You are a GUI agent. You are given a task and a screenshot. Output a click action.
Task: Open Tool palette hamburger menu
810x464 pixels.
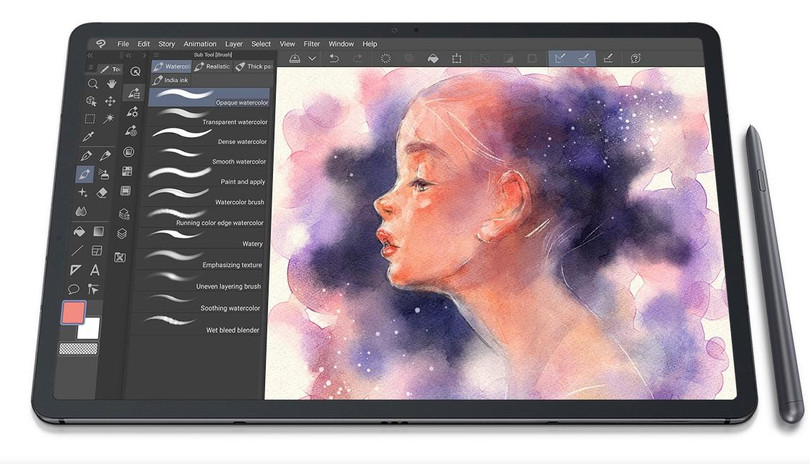[x=91, y=68]
